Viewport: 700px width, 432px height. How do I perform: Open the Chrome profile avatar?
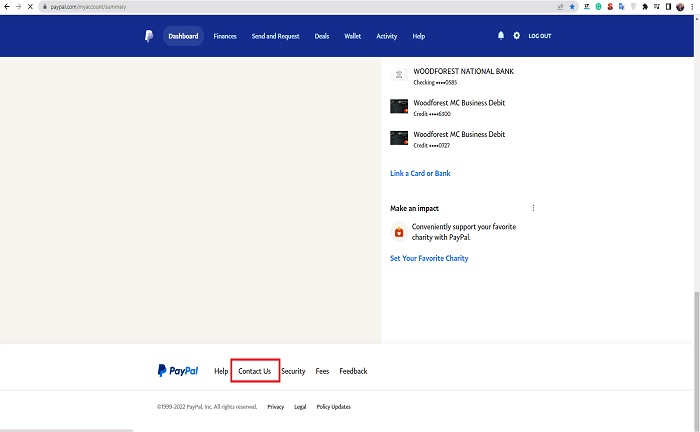[x=680, y=7]
